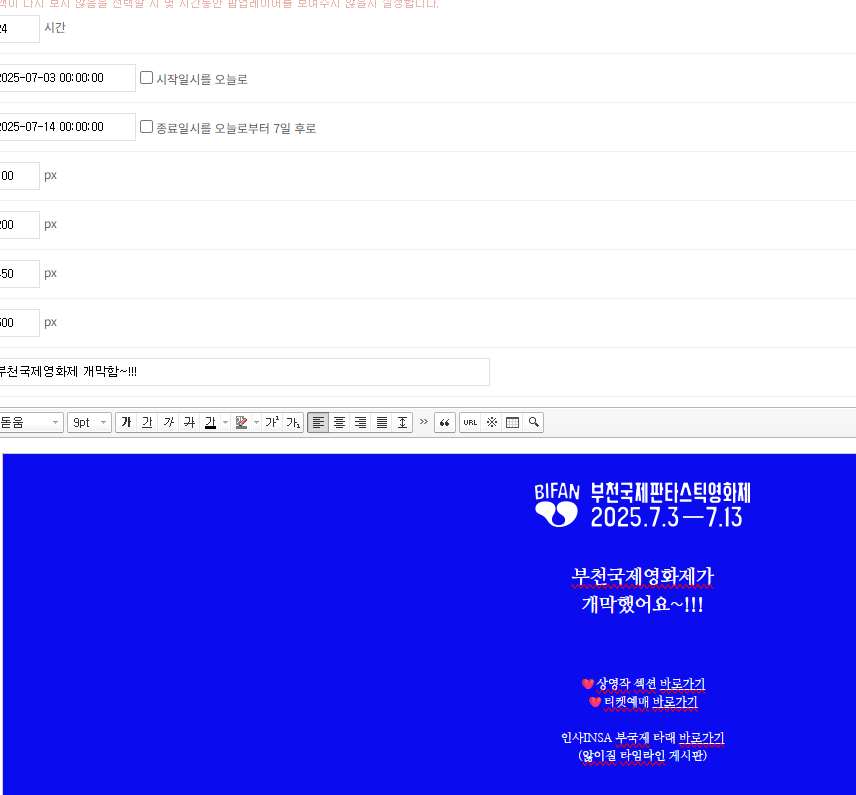Open the line spacing tool
The width and height of the screenshot is (856, 795).
click(402, 423)
